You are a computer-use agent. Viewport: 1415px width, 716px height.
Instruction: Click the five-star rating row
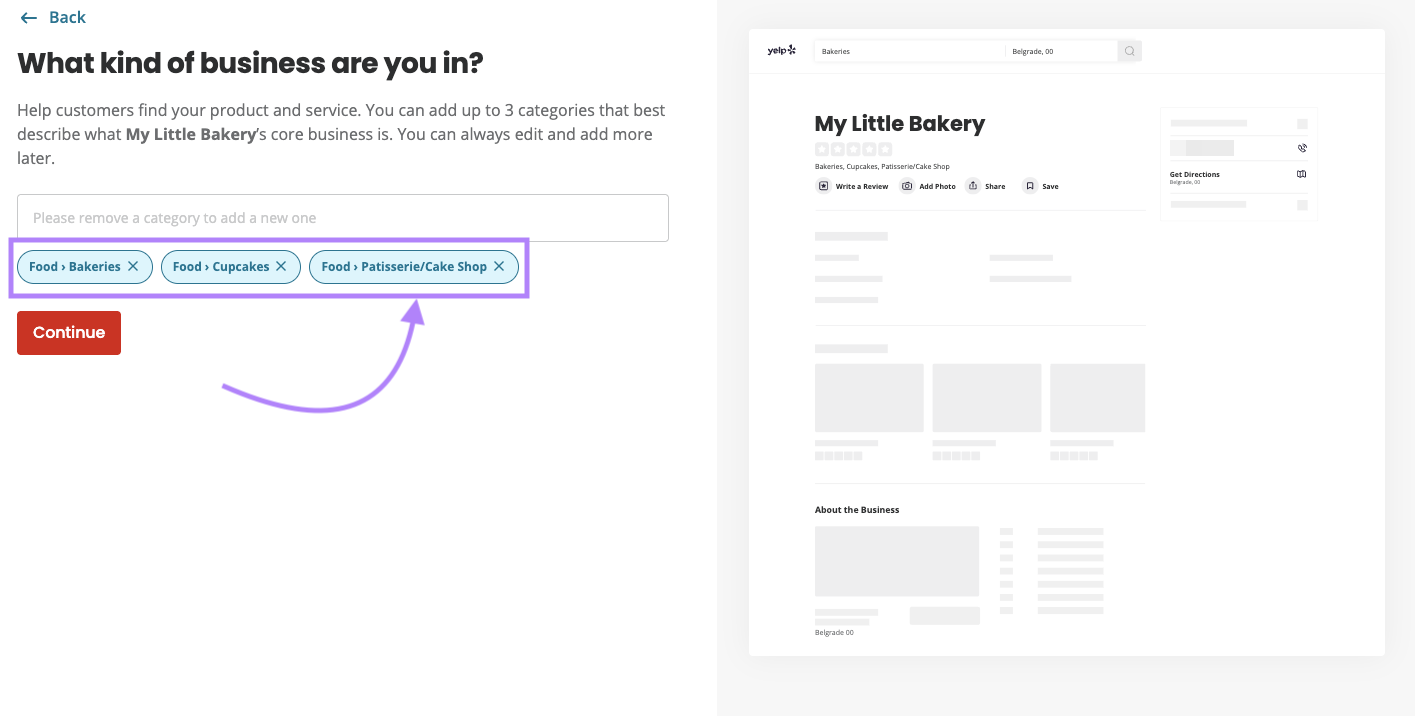853,148
